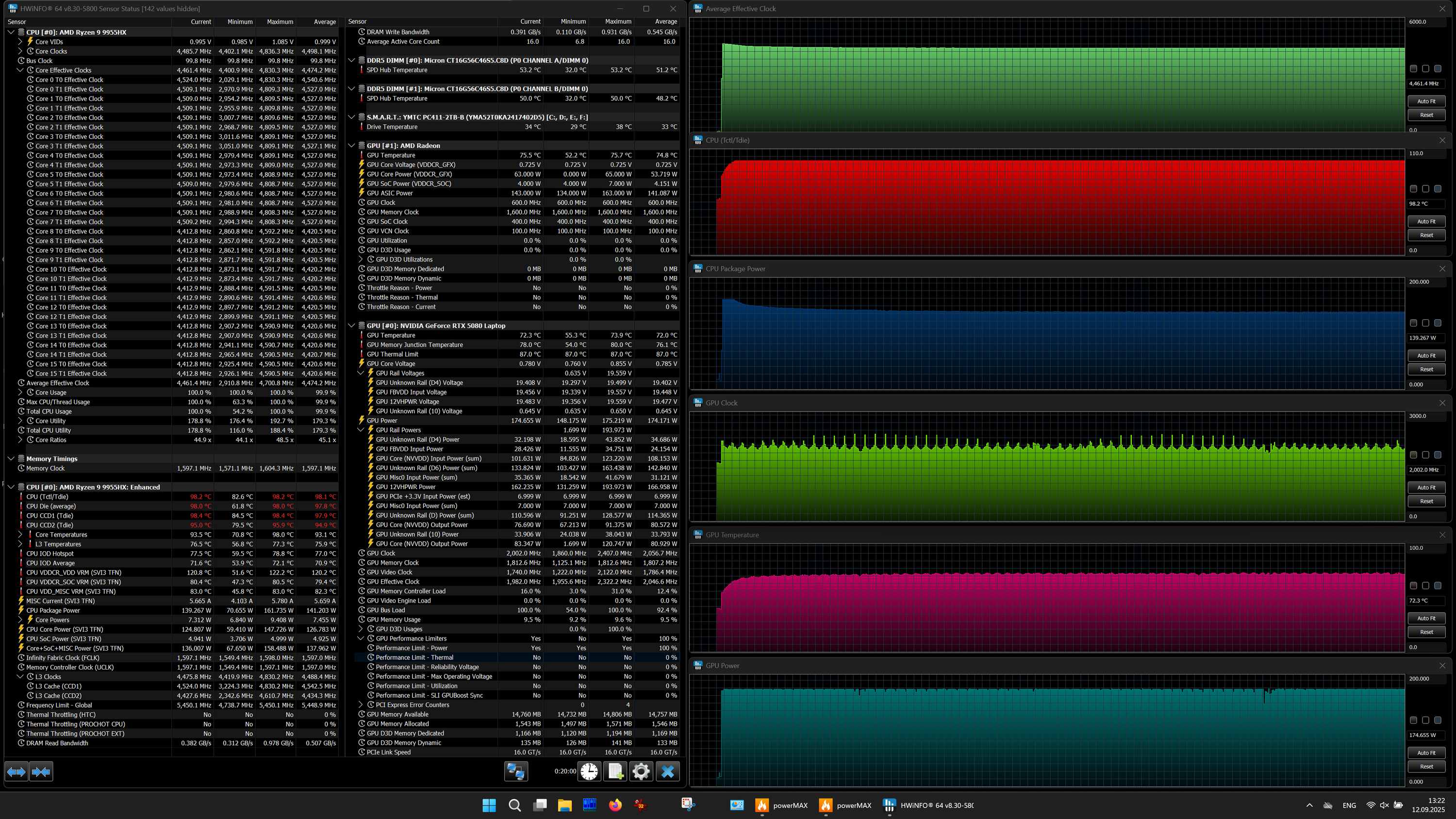Click Auto Fit on CPU Package Power graph

pyautogui.click(x=1426, y=356)
